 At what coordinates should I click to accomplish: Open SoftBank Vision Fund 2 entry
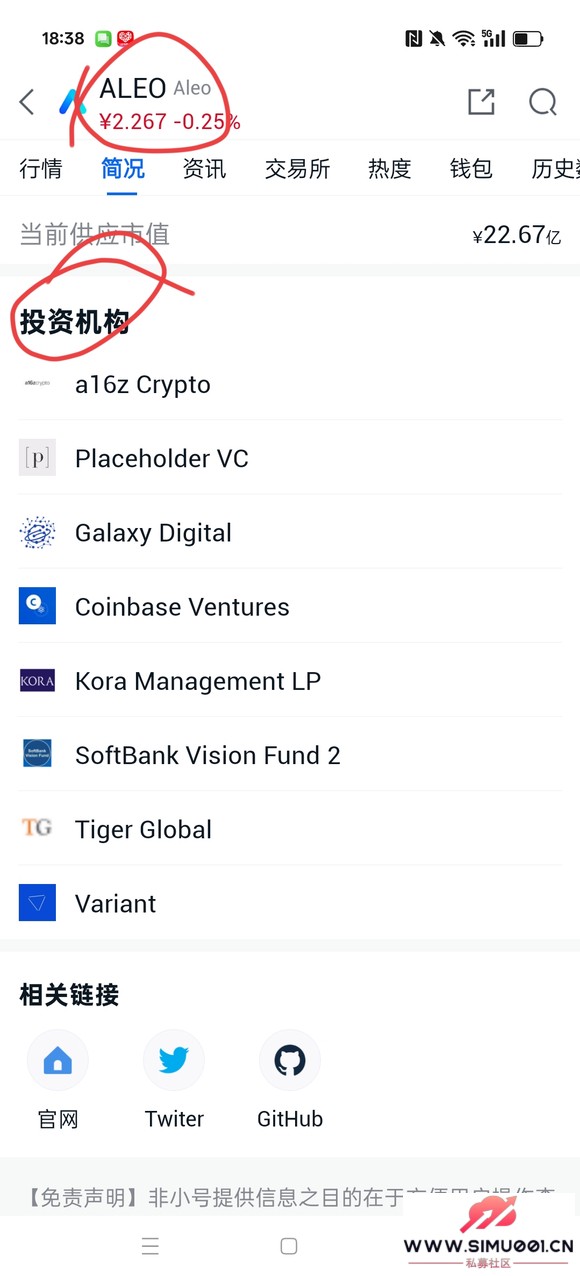pos(290,755)
